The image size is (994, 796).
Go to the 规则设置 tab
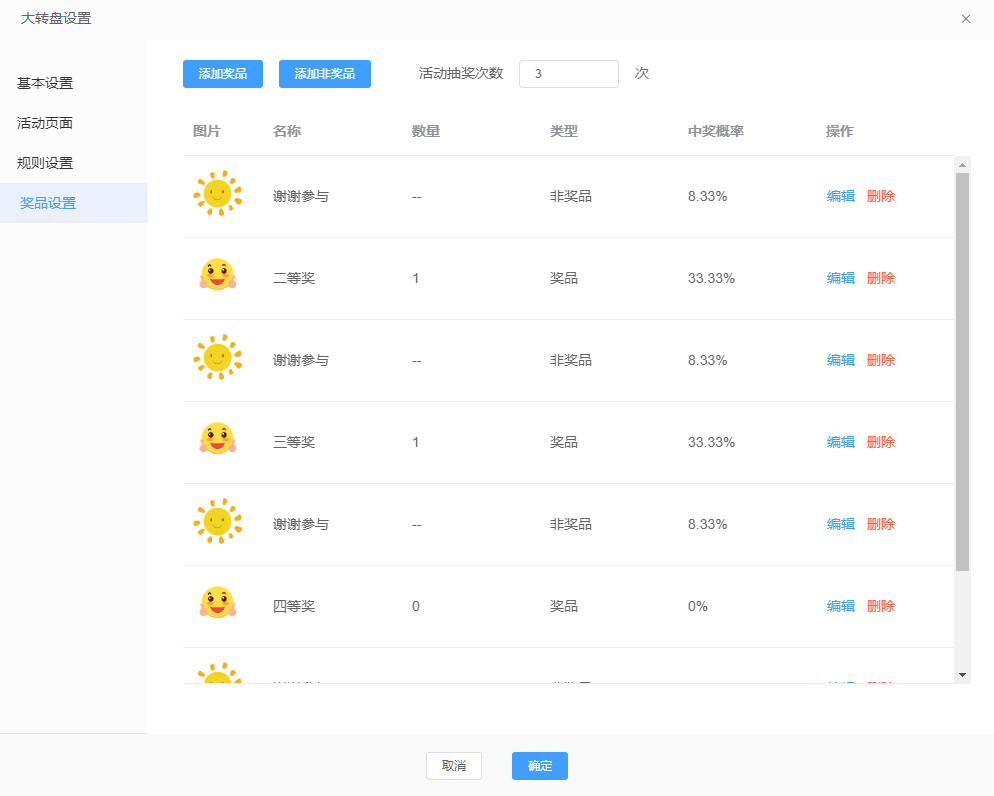point(45,163)
